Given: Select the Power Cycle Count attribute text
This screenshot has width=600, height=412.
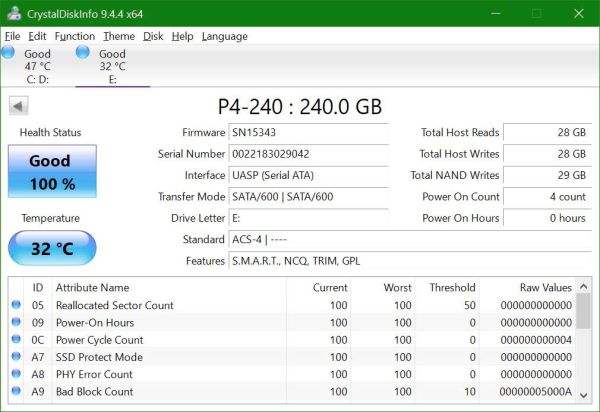Looking at the screenshot, I should click(x=99, y=340).
